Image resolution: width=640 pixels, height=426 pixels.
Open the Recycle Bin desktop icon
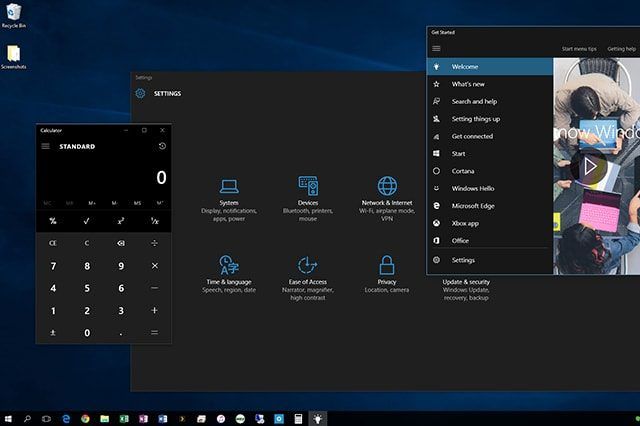14,14
